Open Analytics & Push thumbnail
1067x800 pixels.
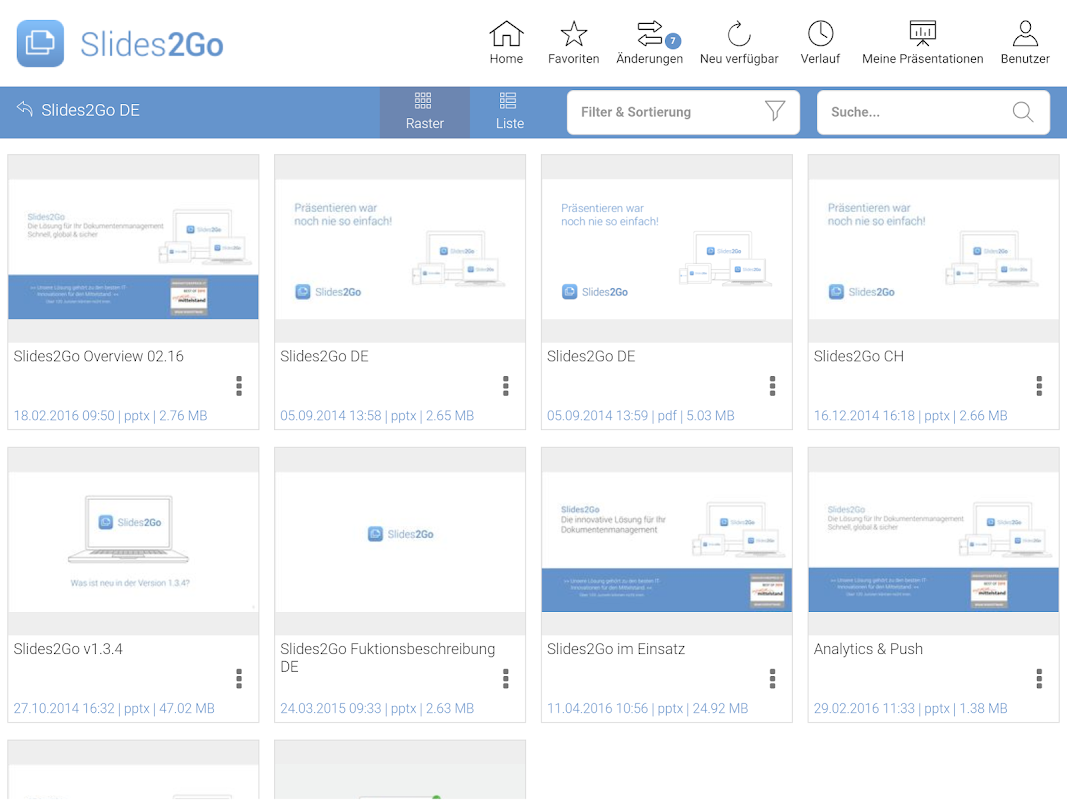(x=934, y=541)
